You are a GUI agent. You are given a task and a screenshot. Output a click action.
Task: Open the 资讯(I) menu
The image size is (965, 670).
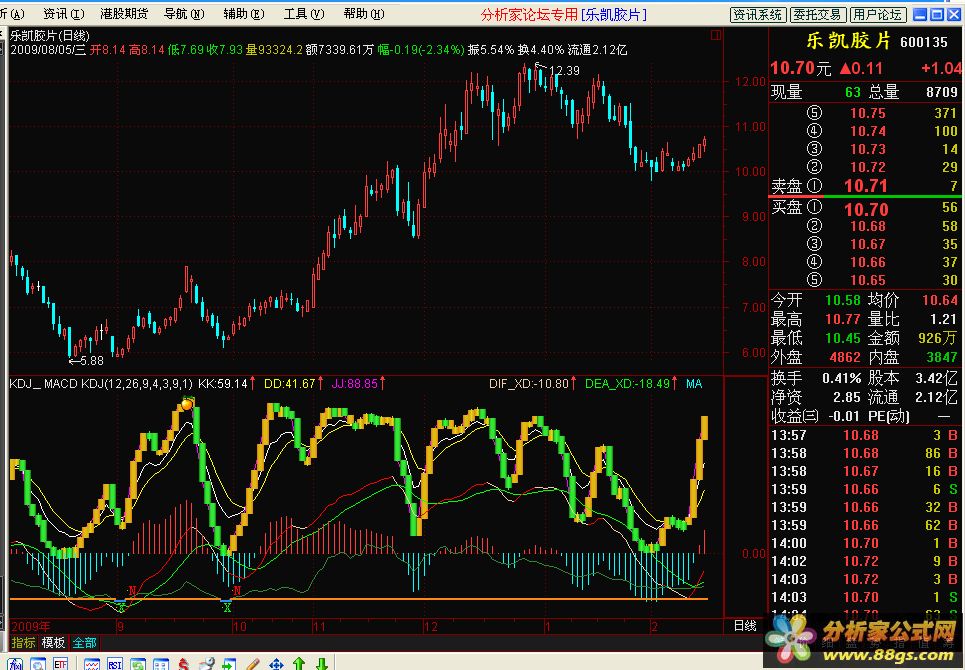[x=63, y=14]
